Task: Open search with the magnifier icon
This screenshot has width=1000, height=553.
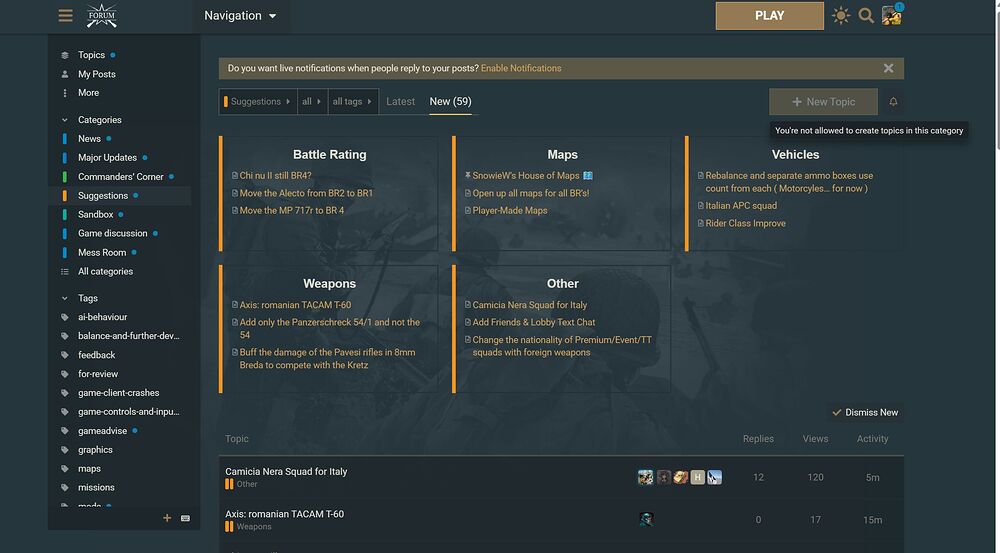Action: click(866, 16)
